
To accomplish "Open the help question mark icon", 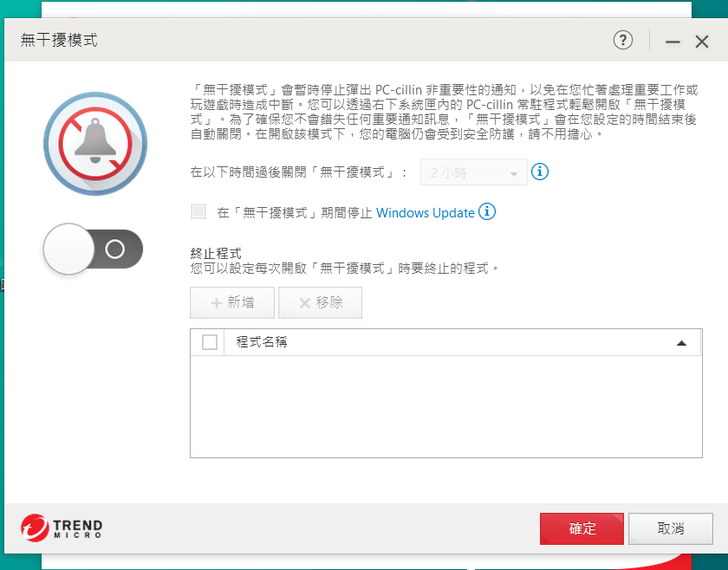I will pyautogui.click(x=623, y=40).
